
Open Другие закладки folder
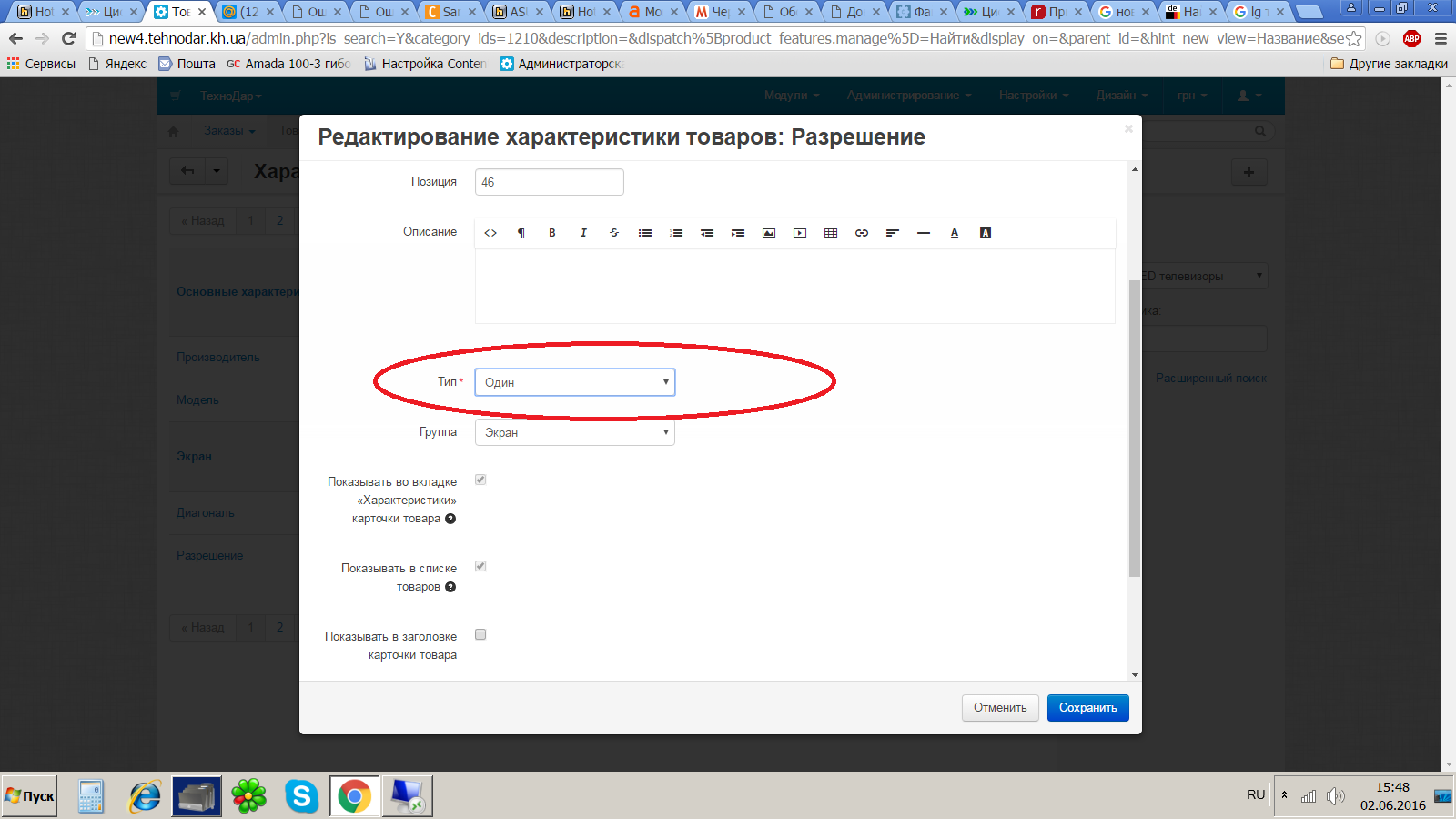point(1389,64)
